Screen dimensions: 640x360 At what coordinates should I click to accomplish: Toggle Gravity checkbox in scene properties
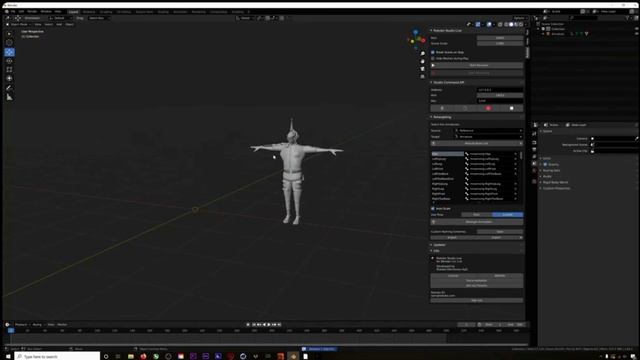[545, 164]
